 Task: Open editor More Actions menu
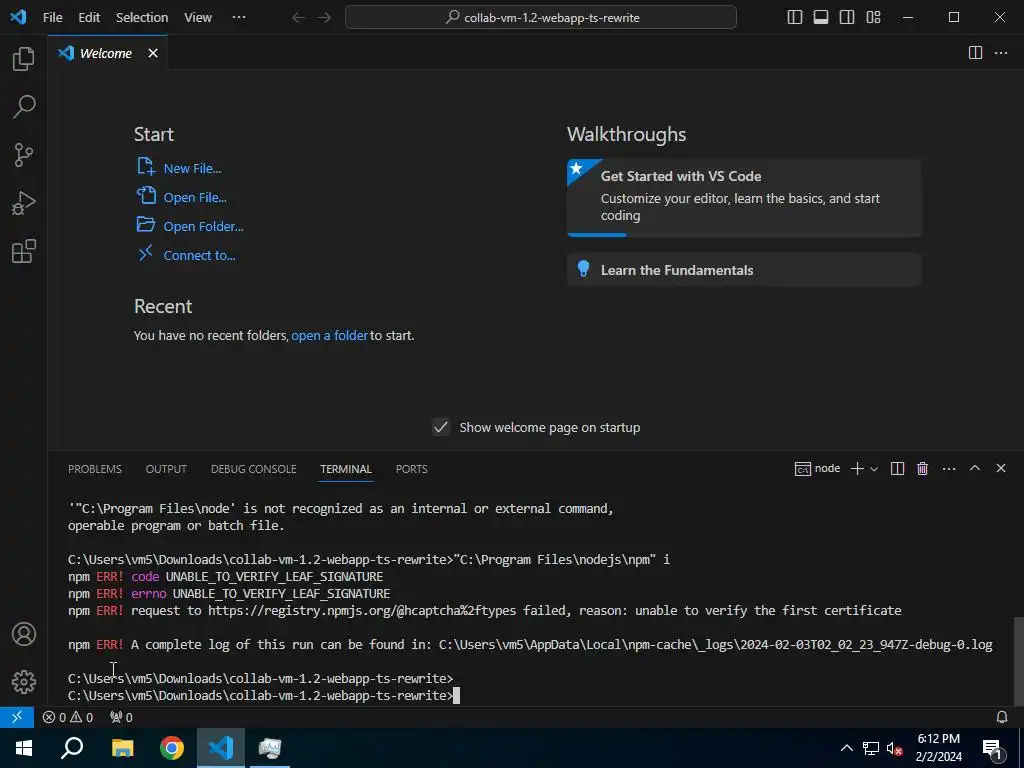[x=1001, y=53]
